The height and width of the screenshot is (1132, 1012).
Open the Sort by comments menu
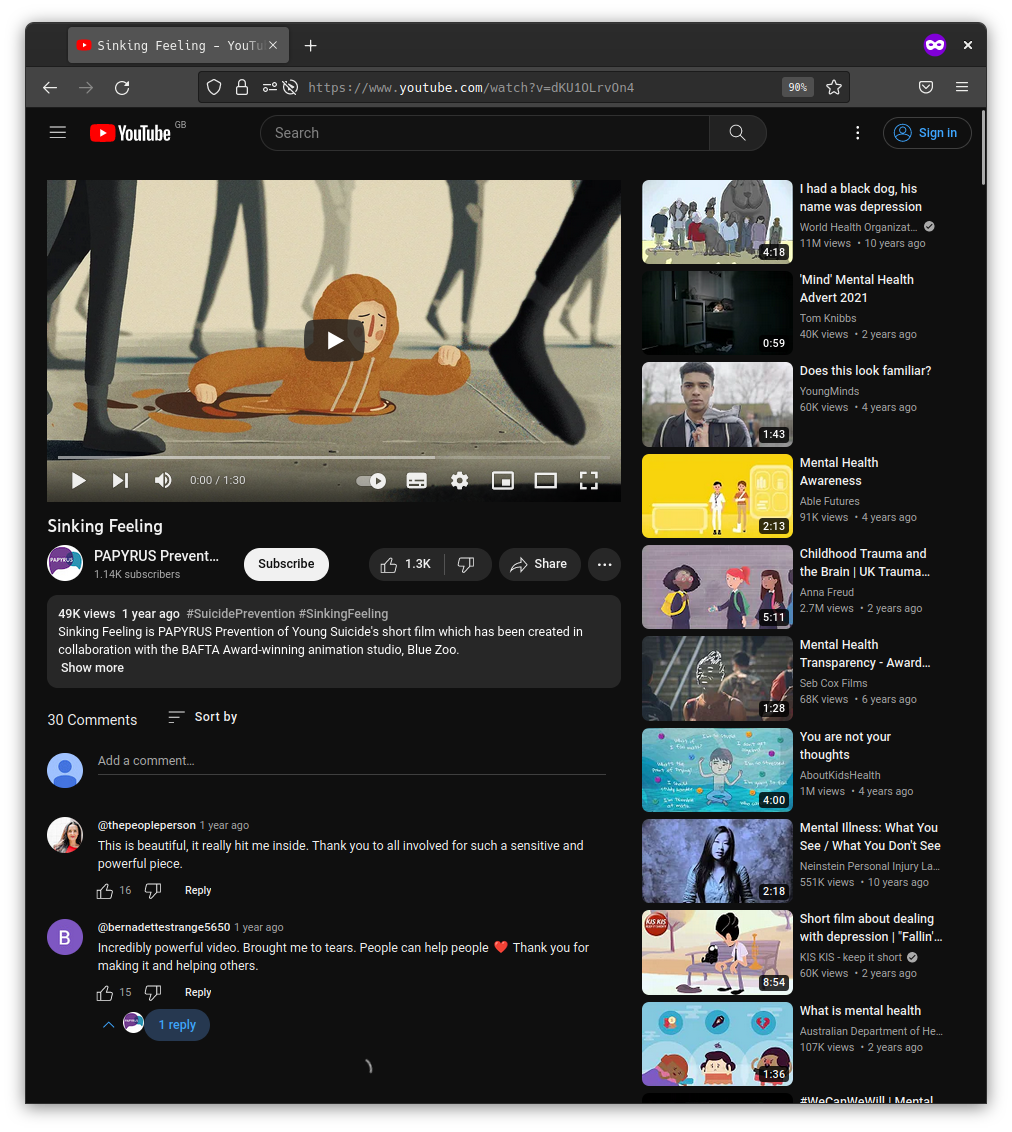click(x=203, y=717)
